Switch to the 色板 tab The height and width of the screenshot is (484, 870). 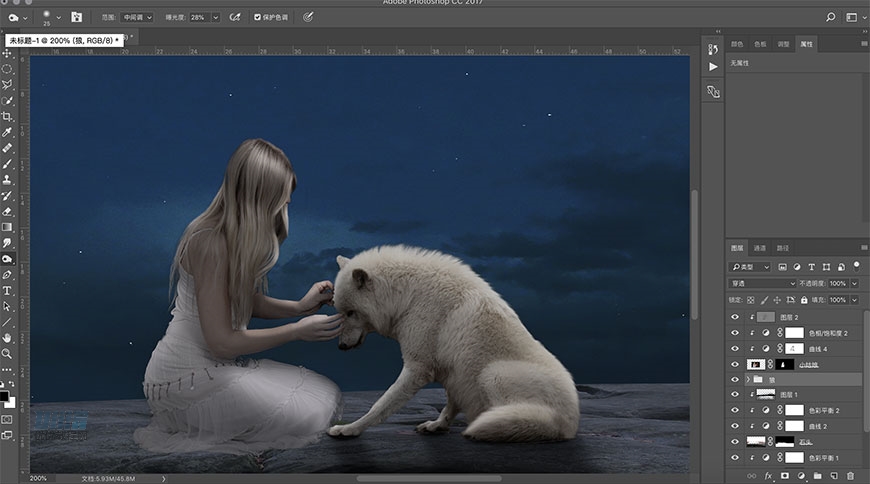coord(760,44)
